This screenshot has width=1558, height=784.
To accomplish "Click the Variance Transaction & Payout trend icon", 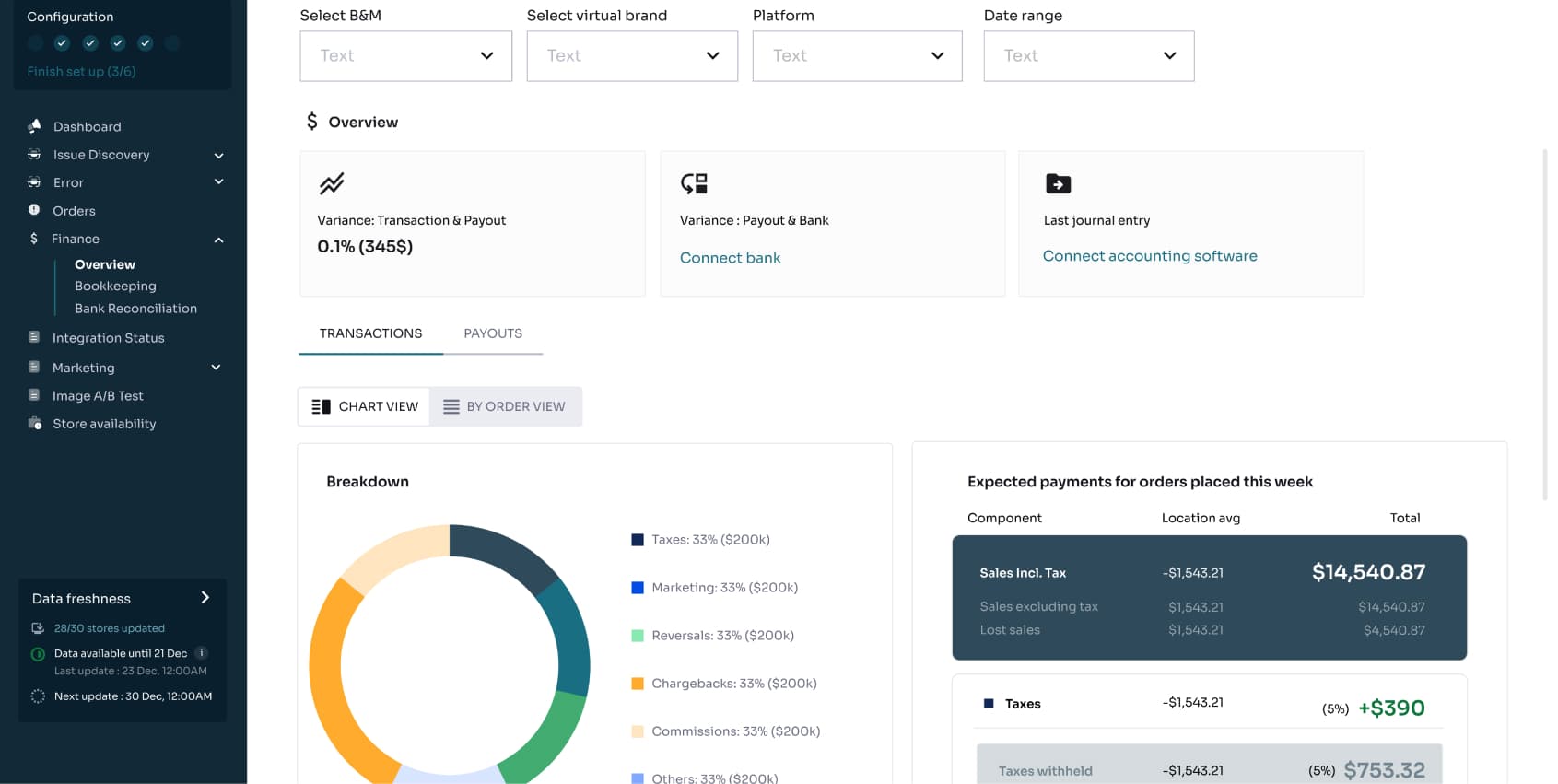I will (332, 183).
